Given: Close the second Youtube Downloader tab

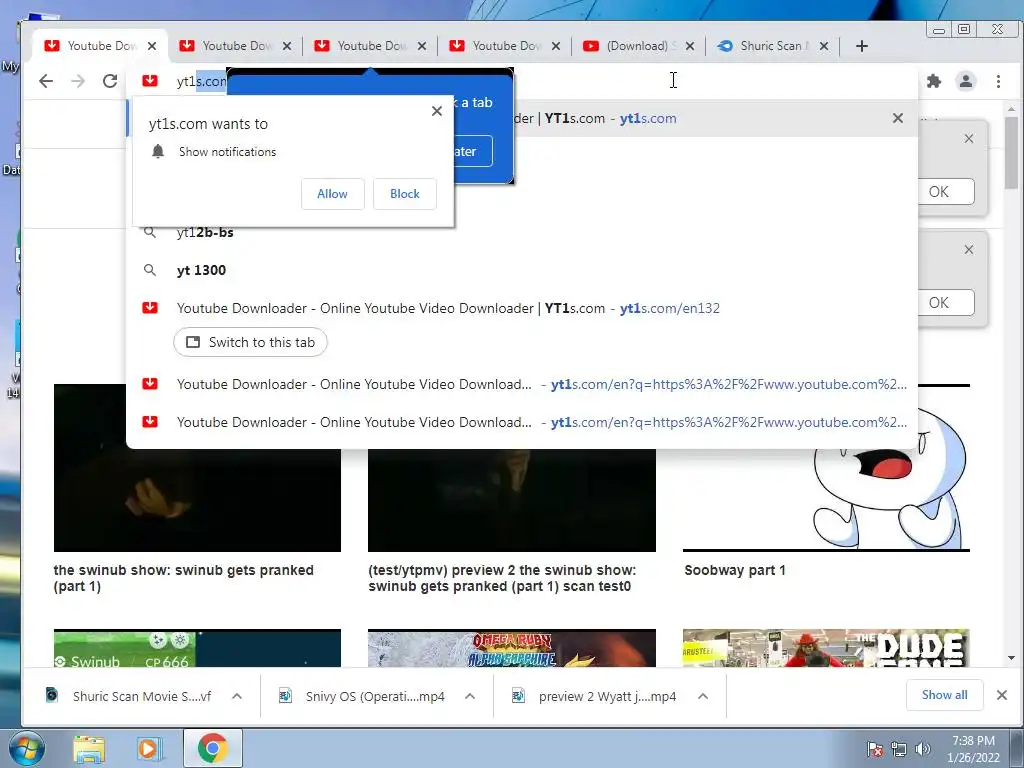Looking at the screenshot, I should (x=287, y=46).
